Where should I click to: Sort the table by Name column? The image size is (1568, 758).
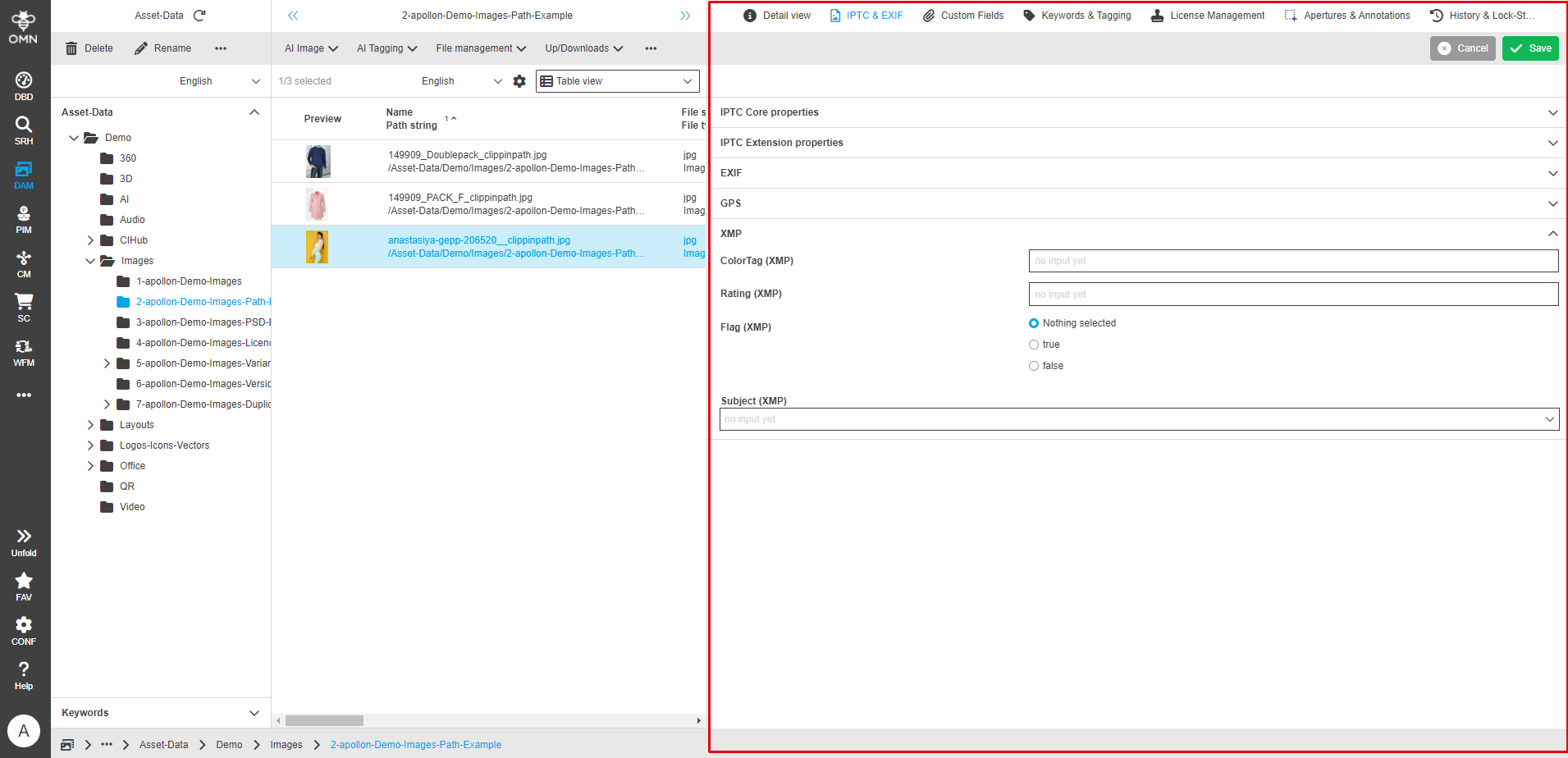click(400, 112)
